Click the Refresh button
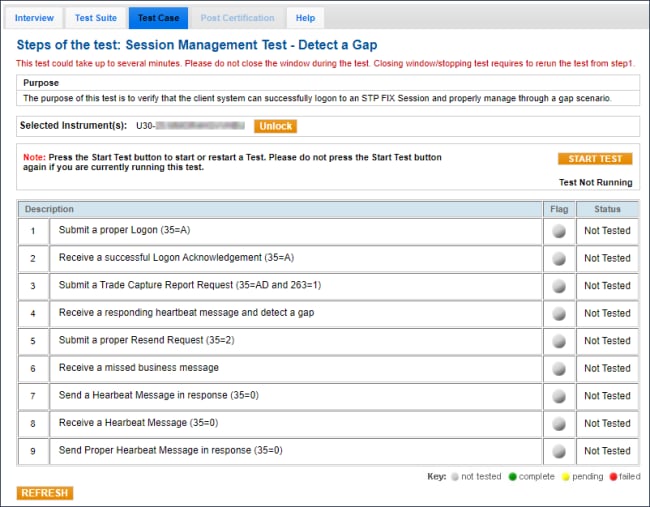The height and width of the screenshot is (507, 650). coord(45,493)
